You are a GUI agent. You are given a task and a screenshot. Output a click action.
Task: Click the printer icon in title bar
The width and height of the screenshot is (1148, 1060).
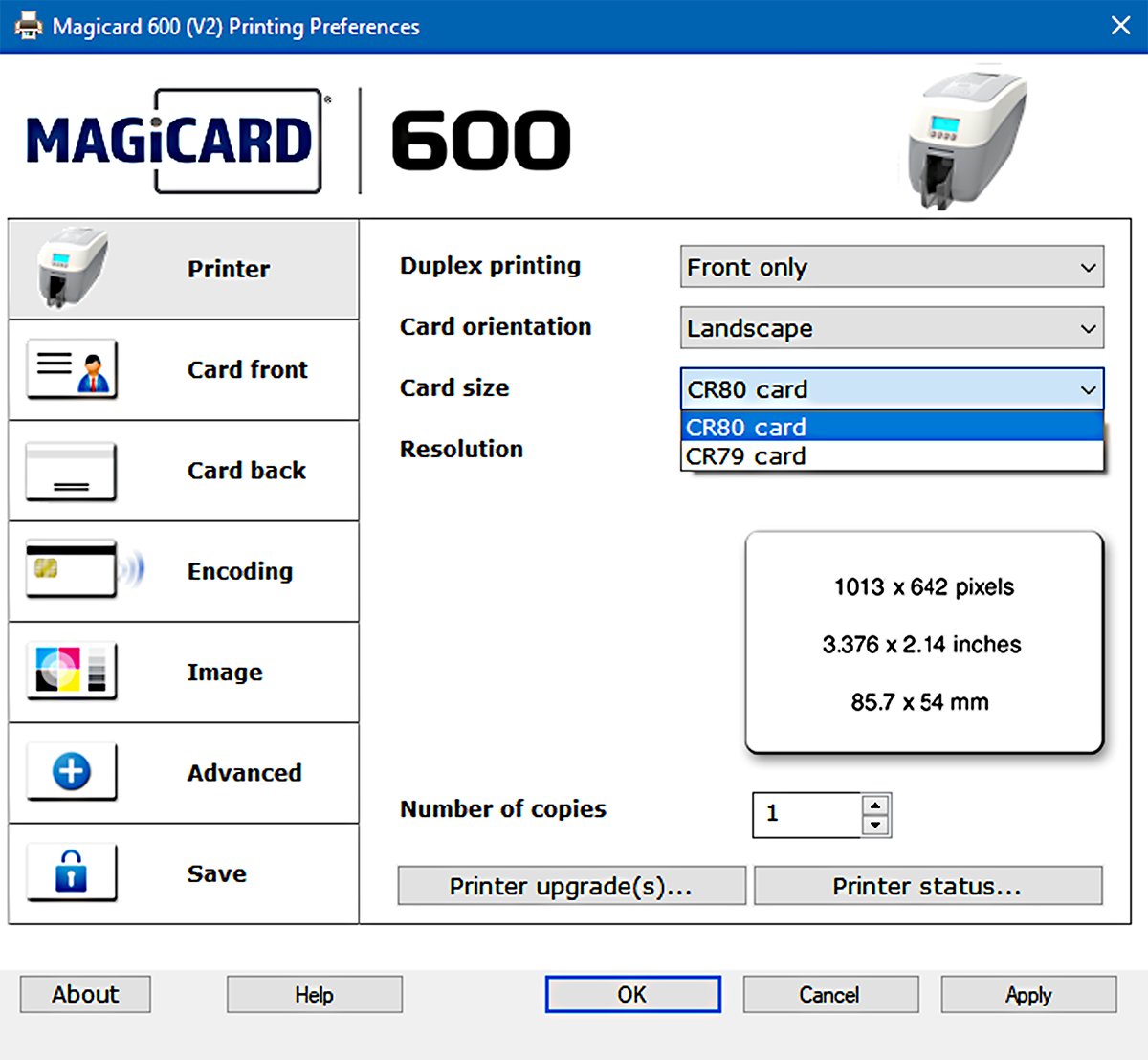29,26
